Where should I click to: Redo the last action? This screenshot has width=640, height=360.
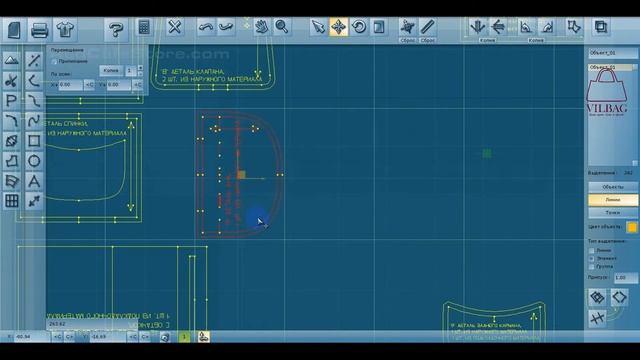point(226,27)
